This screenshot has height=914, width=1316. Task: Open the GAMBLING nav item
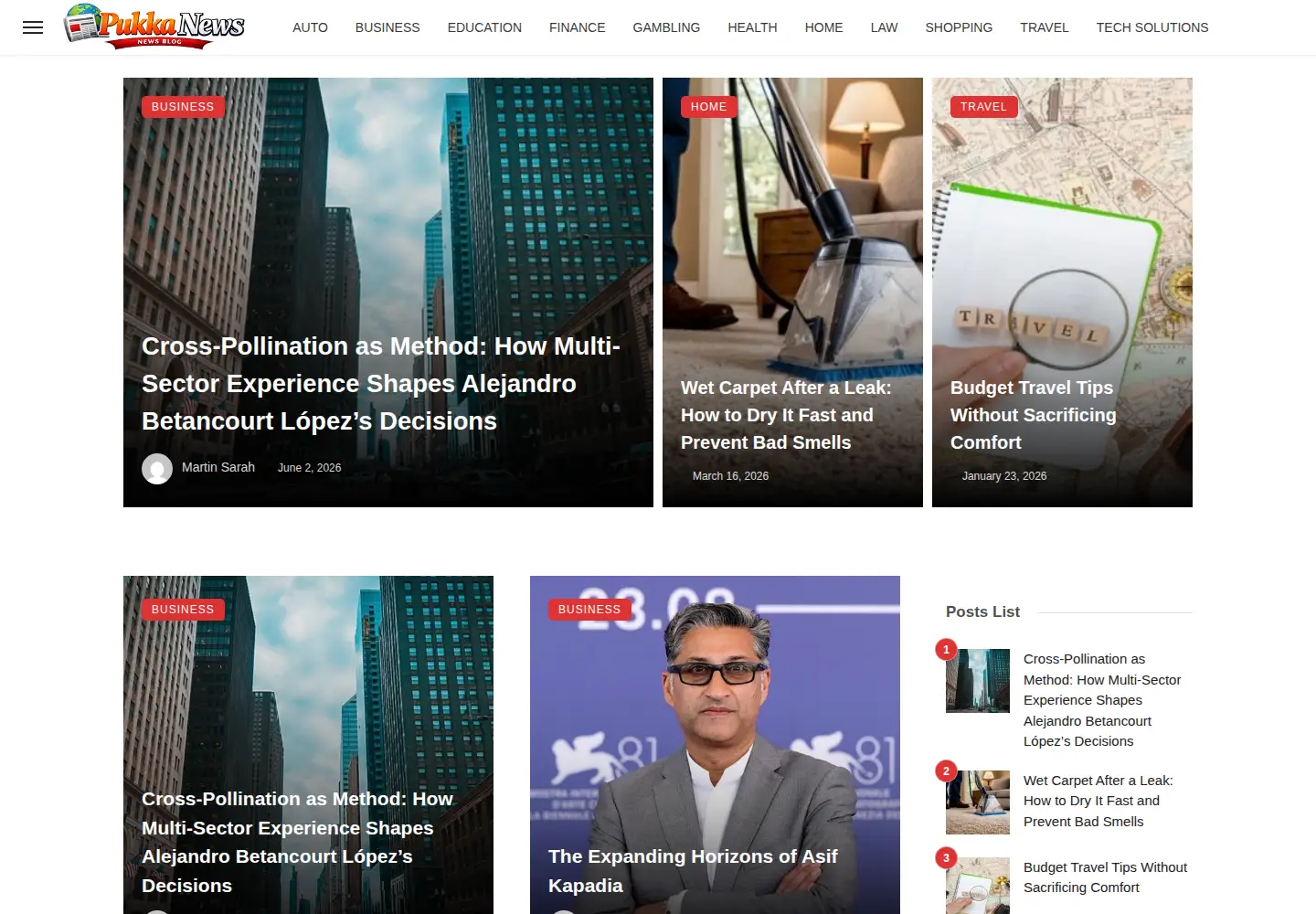tap(666, 27)
